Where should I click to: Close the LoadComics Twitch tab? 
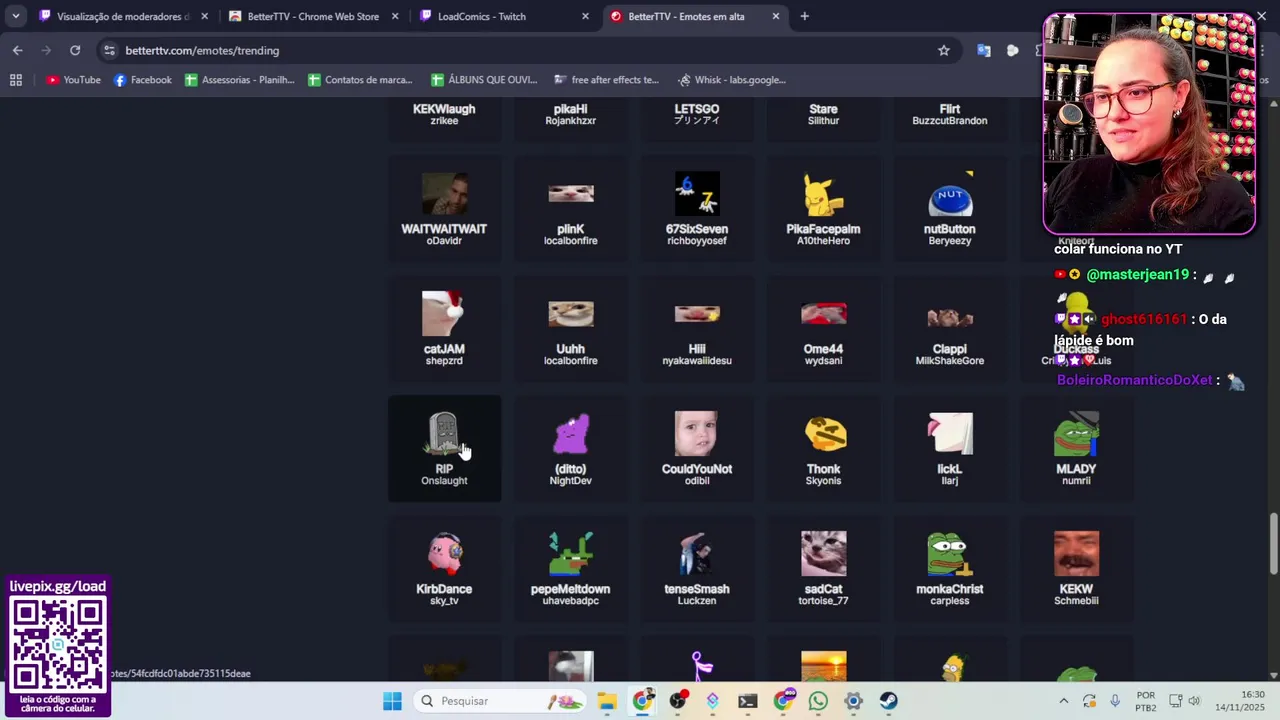(585, 16)
